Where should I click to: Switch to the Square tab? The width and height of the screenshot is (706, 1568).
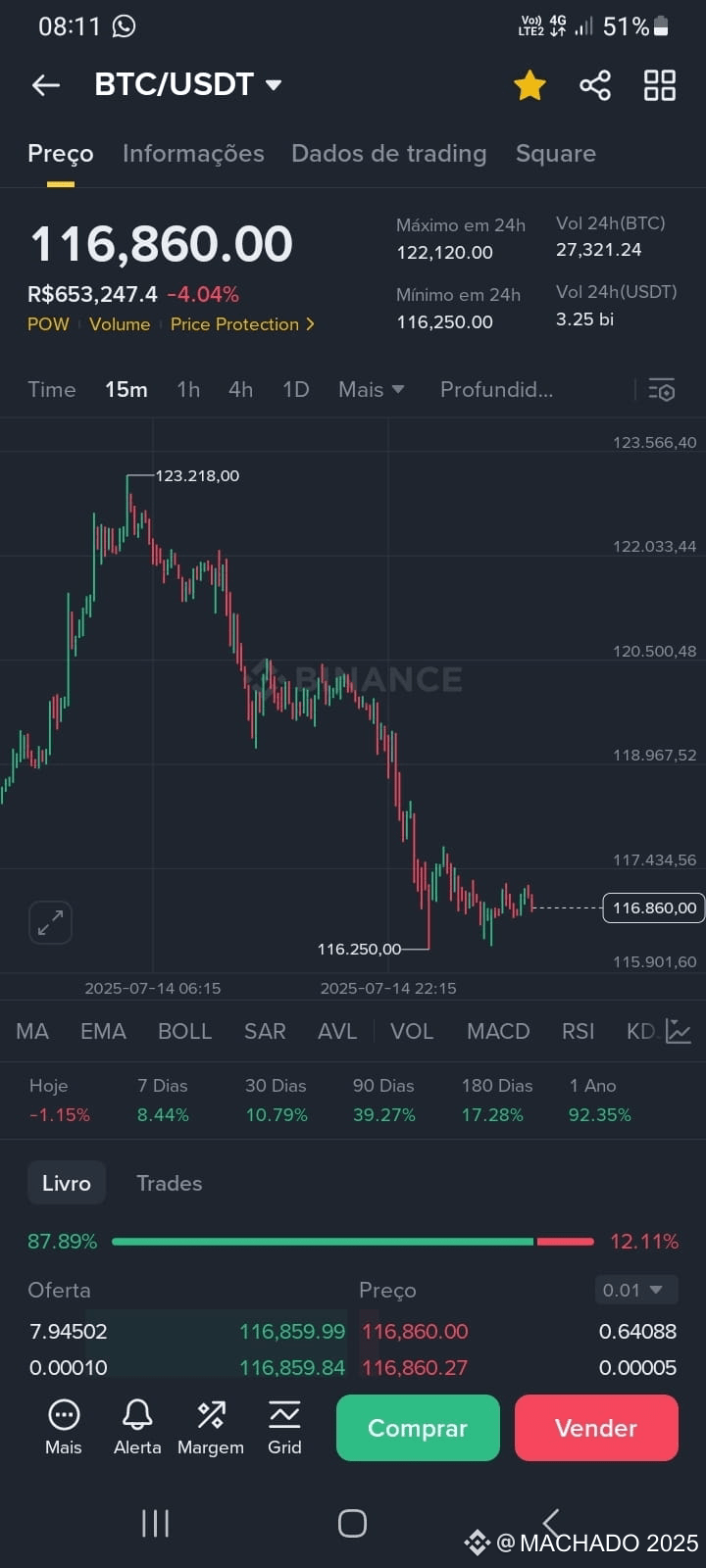click(x=556, y=153)
